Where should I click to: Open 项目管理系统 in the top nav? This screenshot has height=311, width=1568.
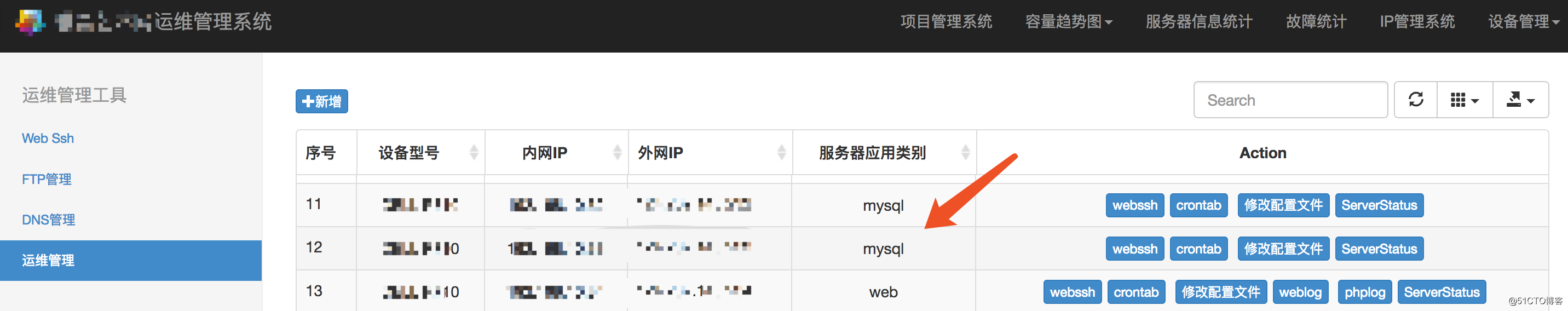coord(946,22)
